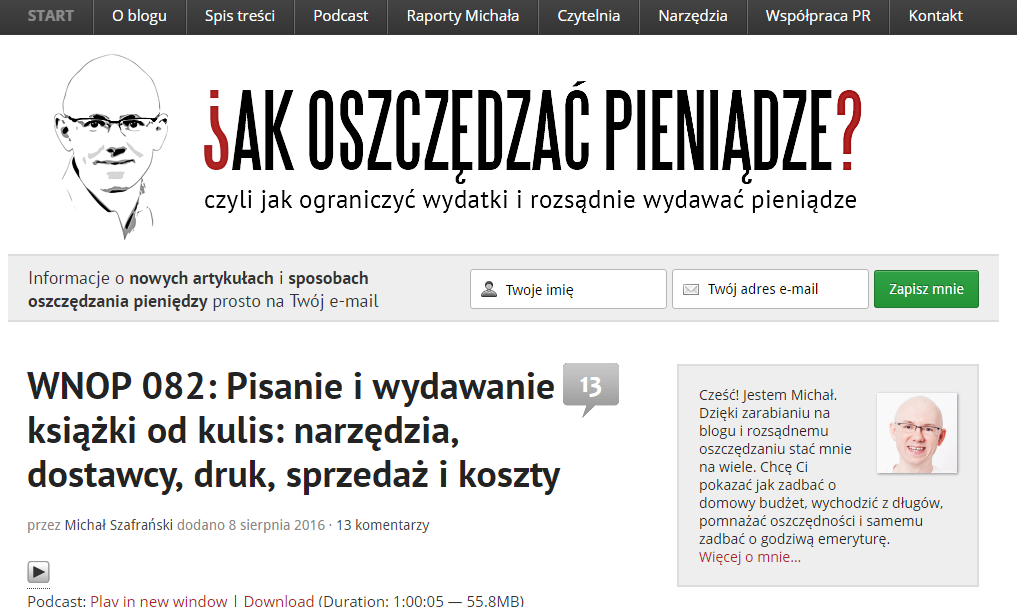Screen dimensions: 1017x607
Task: Focus the Twój adres e-mail field
Action: tap(770, 289)
